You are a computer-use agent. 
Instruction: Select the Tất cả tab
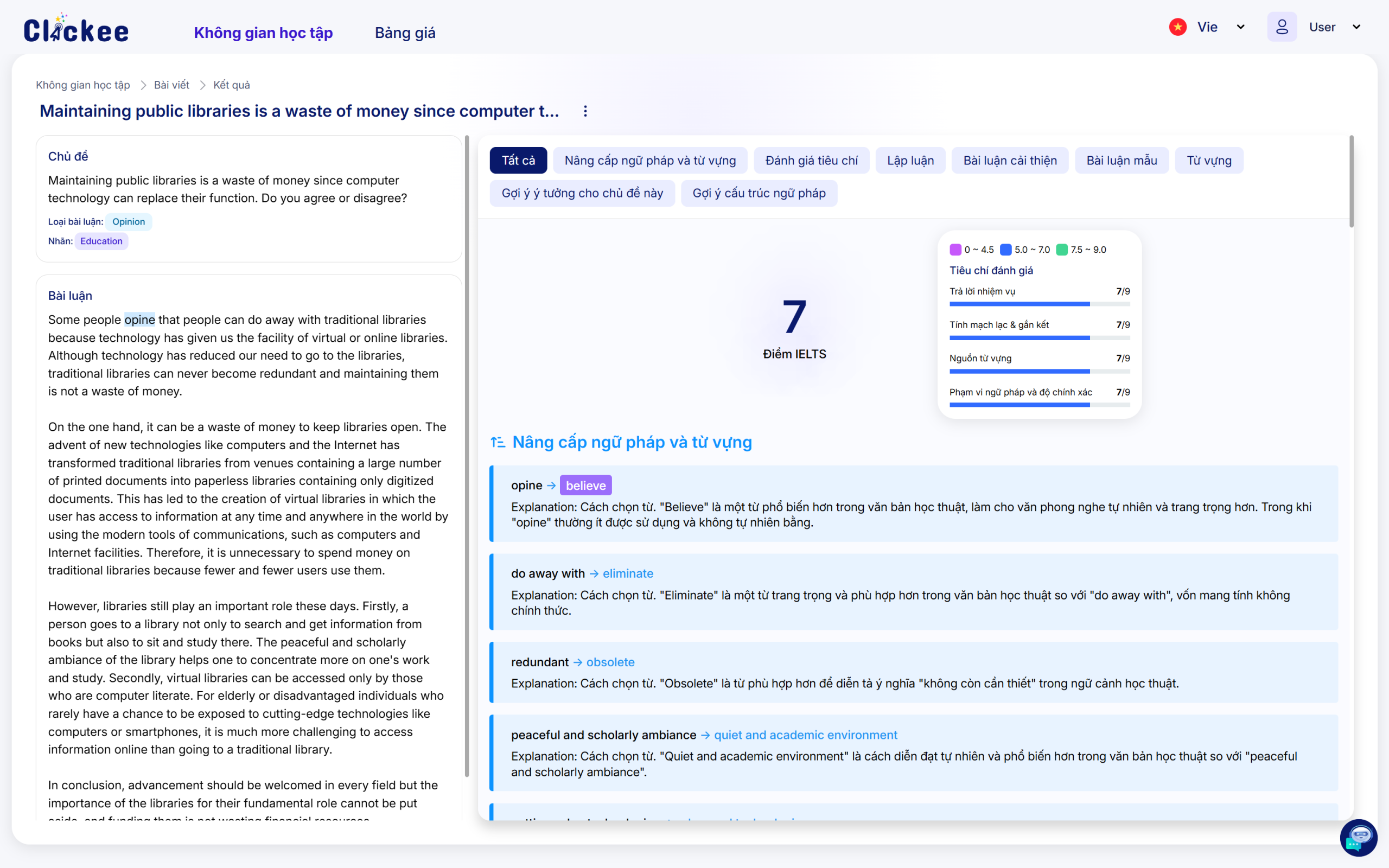(518, 161)
